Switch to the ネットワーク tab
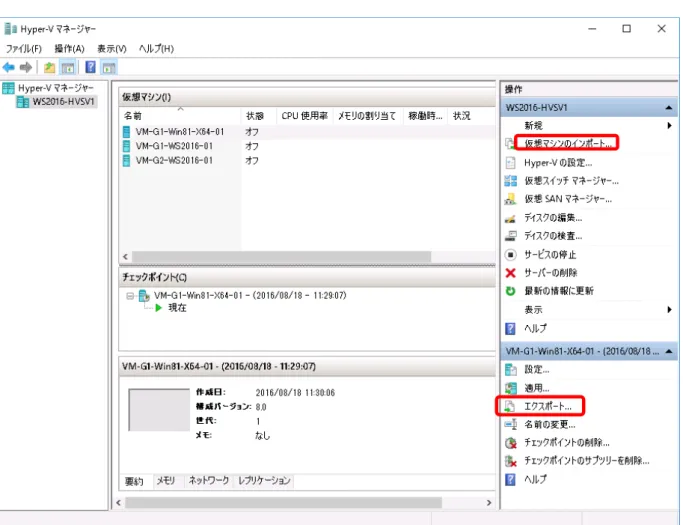Viewport: 683px width, 525px height. coord(209,481)
